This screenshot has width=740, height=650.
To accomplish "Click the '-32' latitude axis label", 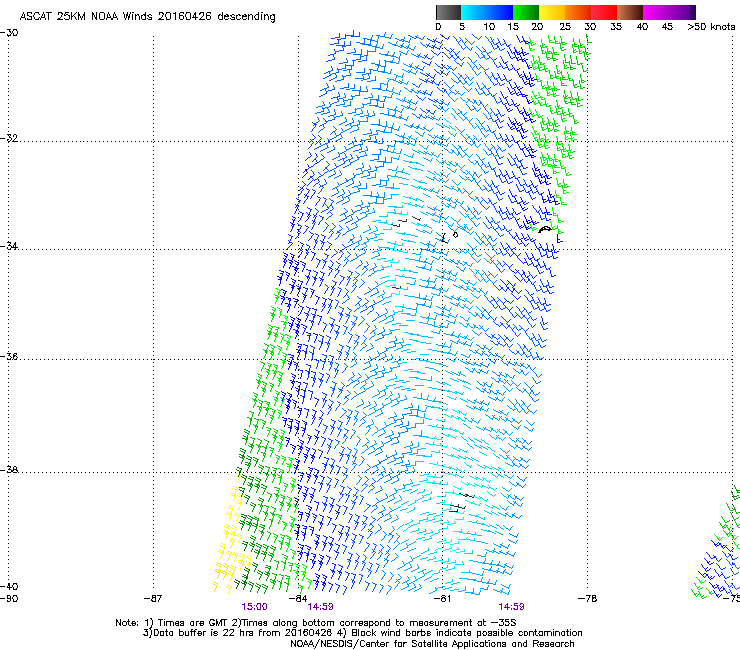I will click(9, 138).
